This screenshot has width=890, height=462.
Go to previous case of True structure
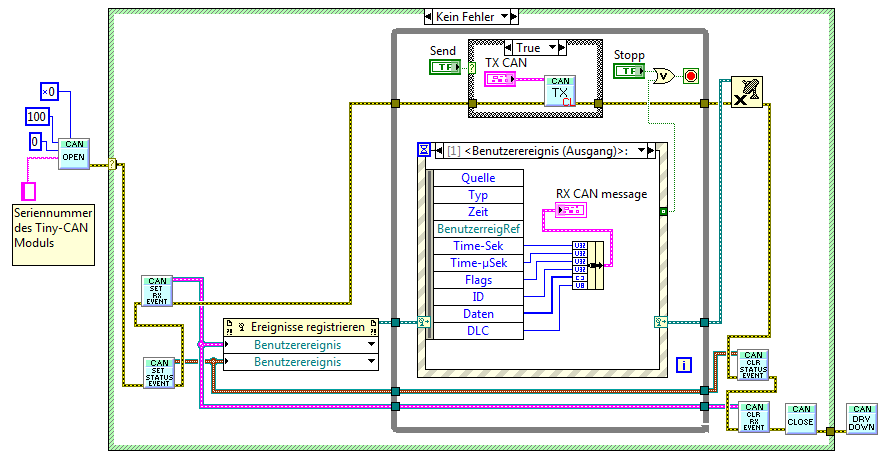pos(509,48)
